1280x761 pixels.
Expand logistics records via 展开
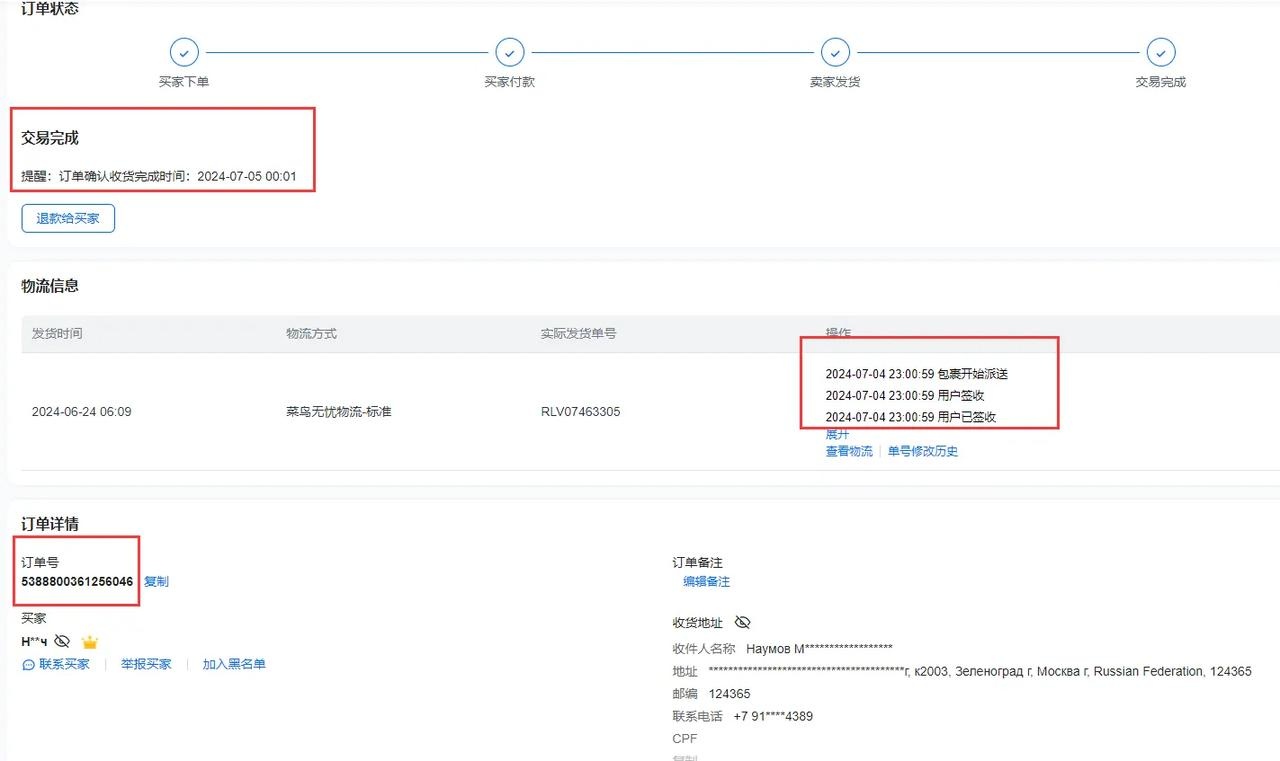pyautogui.click(x=837, y=434)
